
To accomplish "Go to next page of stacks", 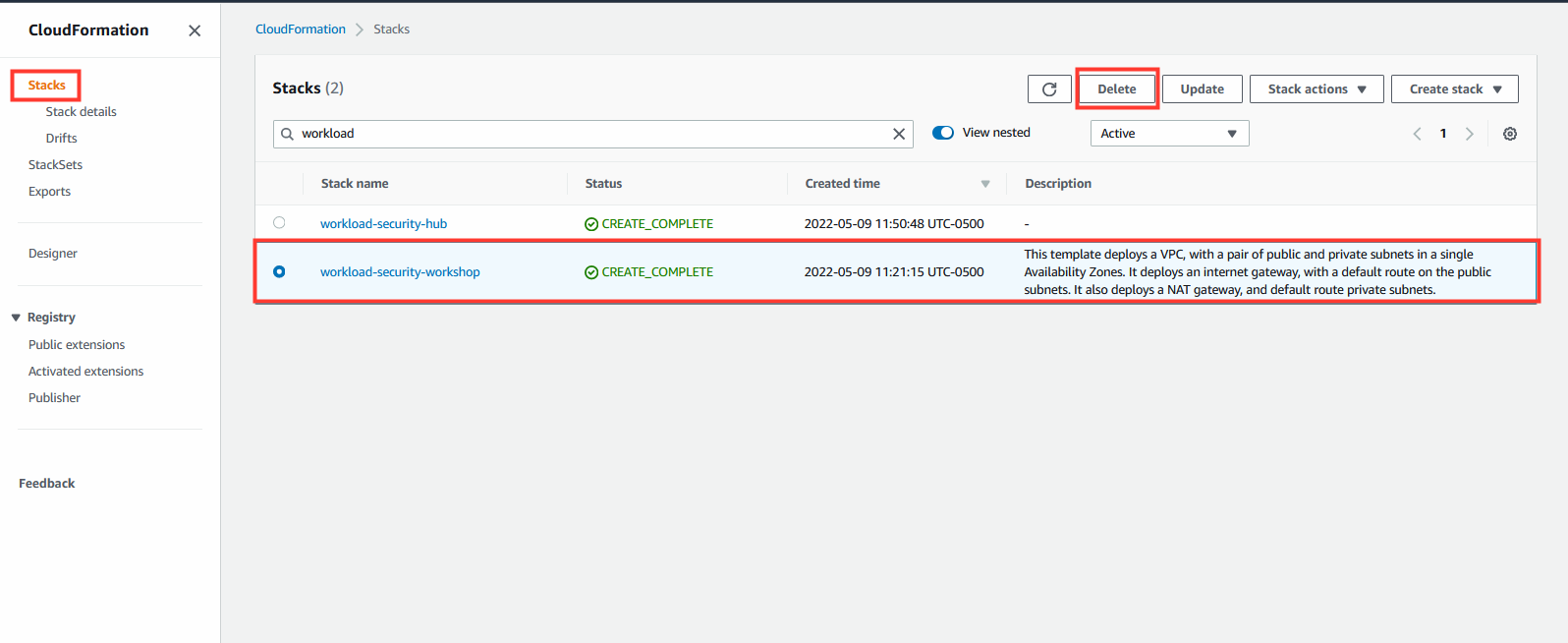I will click(x=1470, y=134).
